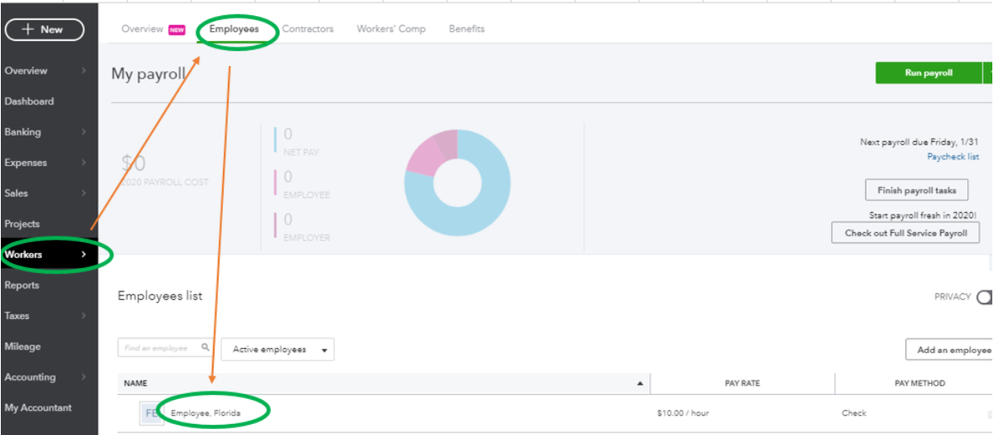Image resolution: width=999 pixels, height=435 pixels.
Task: Switch to the Benefits tab
Action: 466,29
